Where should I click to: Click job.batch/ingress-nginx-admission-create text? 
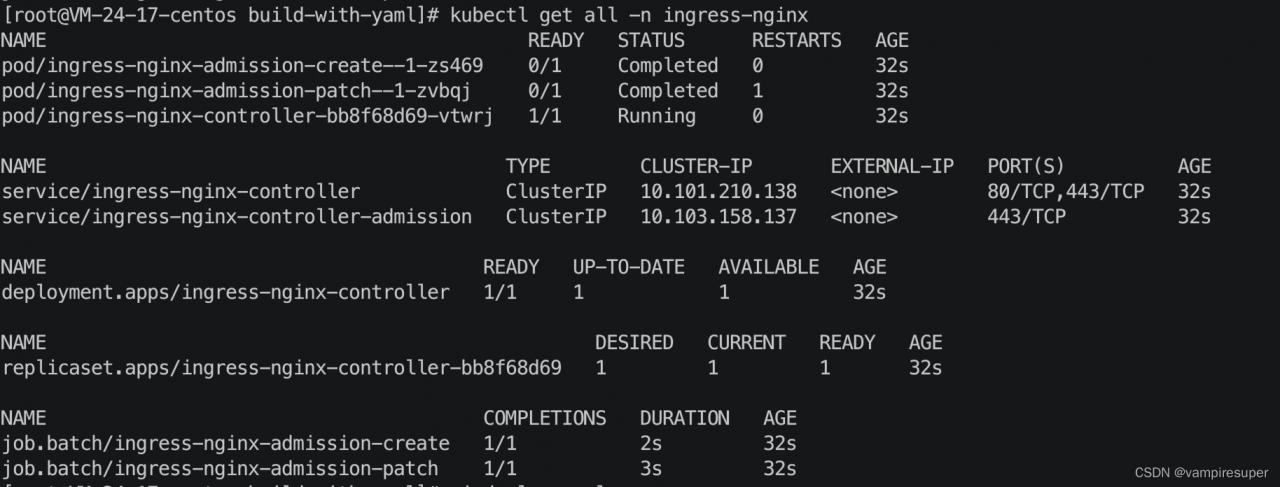[x=225, y=443]
